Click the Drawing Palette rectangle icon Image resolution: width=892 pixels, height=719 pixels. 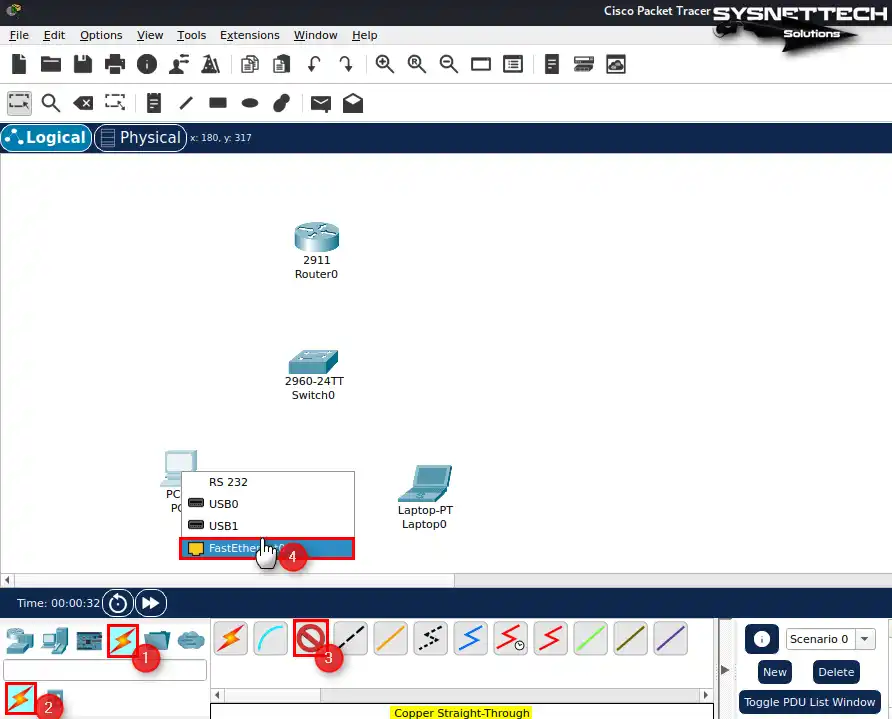click(481, 64)
